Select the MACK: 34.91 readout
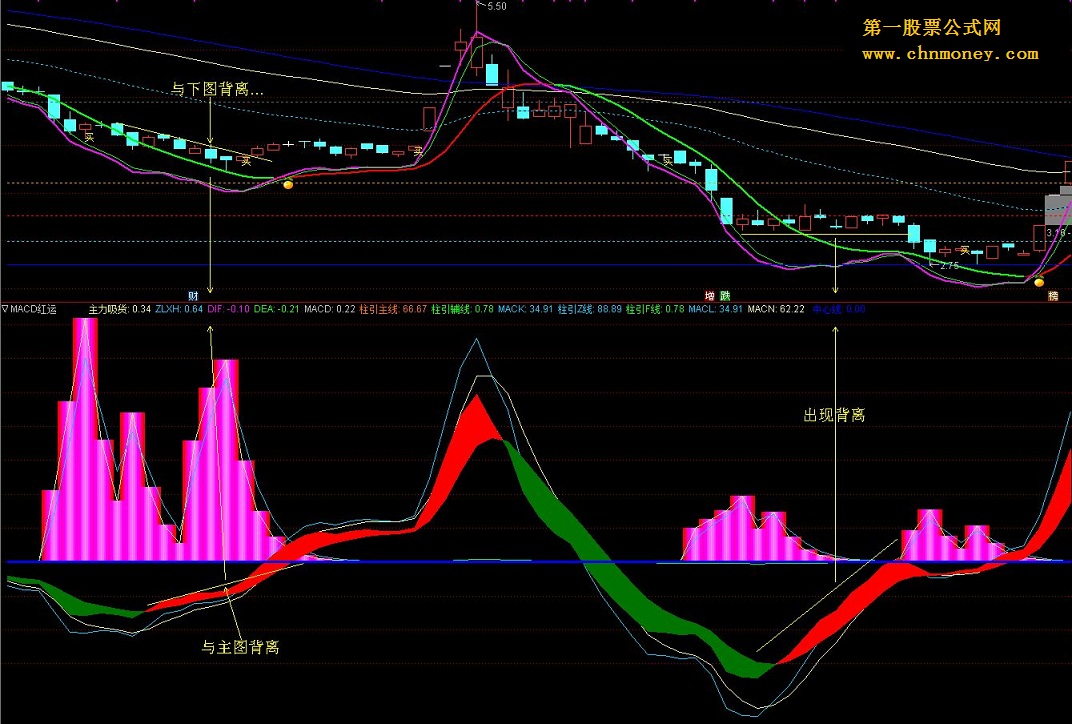 pyautogui.click(x=525, y=309)
